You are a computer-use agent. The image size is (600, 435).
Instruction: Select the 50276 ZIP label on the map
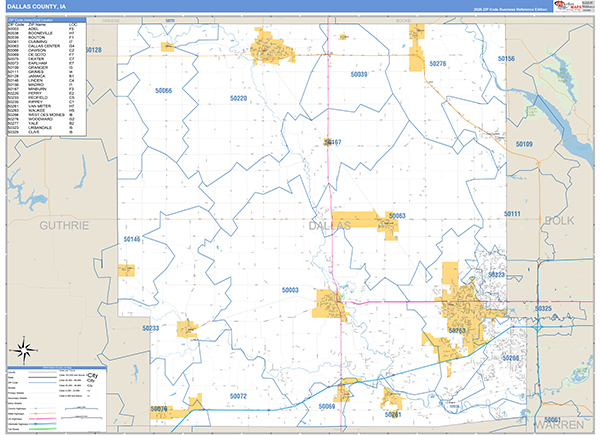[x=438, y=64]
